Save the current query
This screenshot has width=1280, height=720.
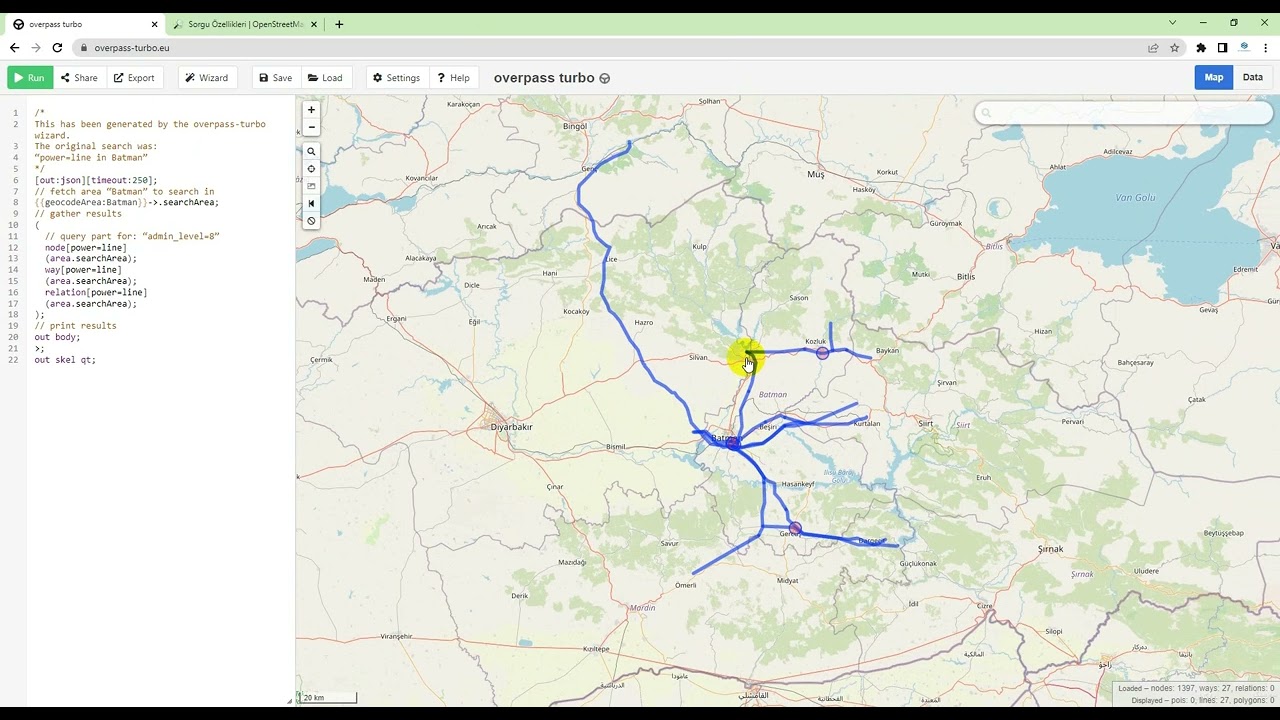[275, 78]
